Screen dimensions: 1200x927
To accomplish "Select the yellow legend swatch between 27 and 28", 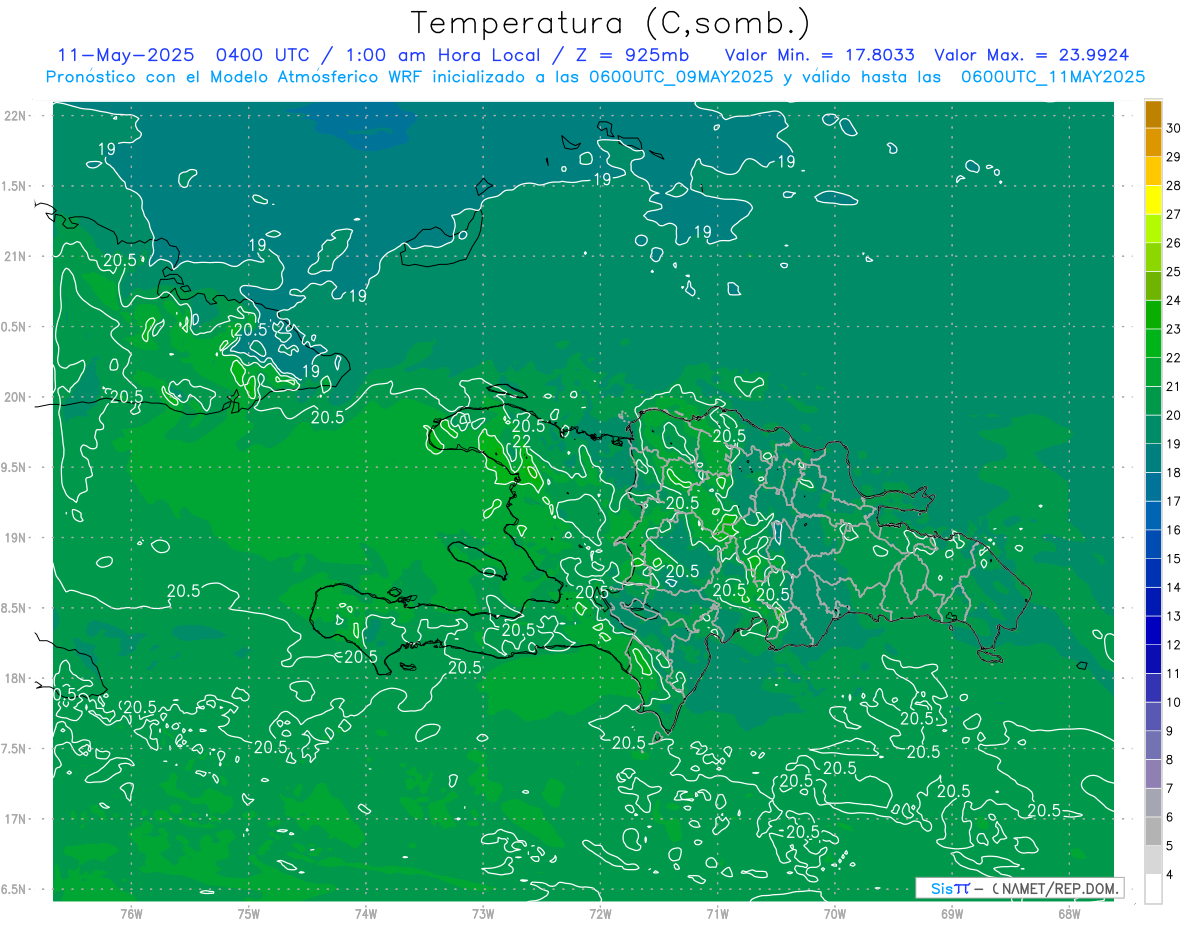I will (1153, 200).
